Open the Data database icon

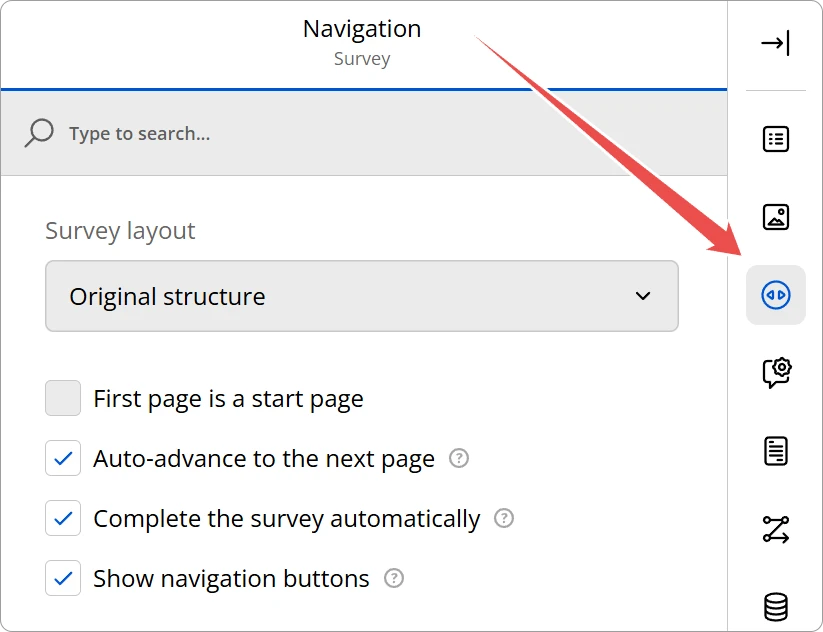click(775, 606)
